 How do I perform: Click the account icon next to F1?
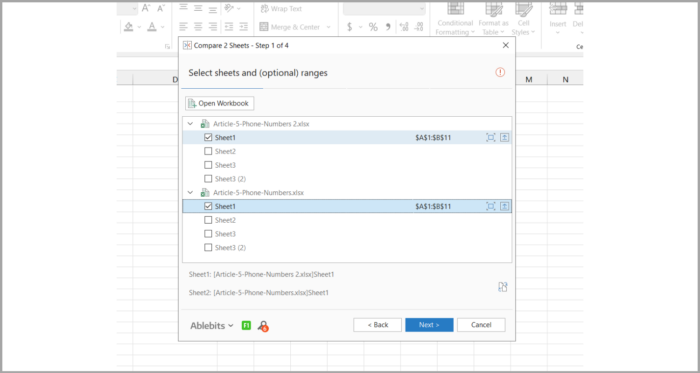(263, 326)
